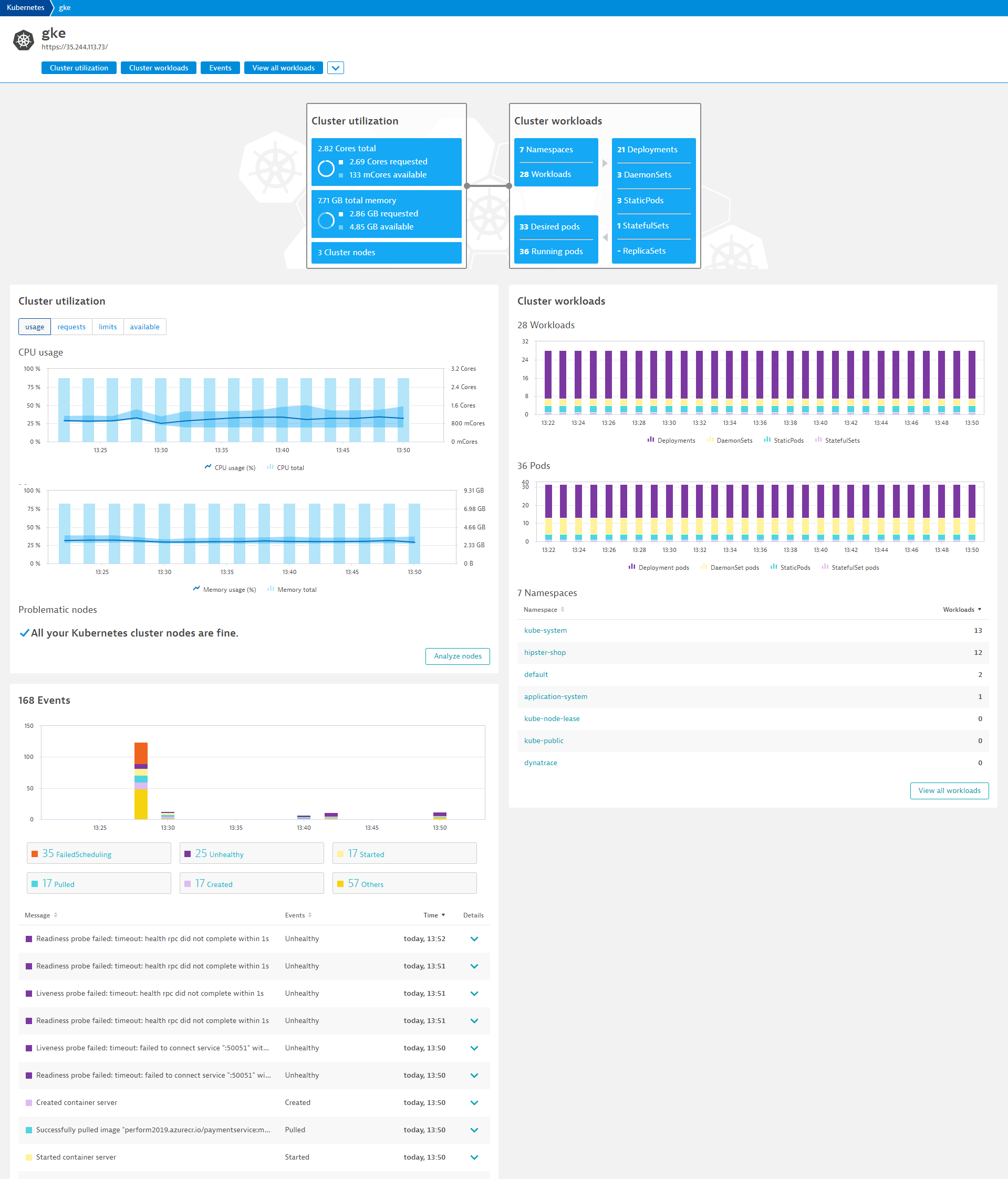Switch to the requests tab
Screen dimensions: 1008x1179
(x=71, y=327)
